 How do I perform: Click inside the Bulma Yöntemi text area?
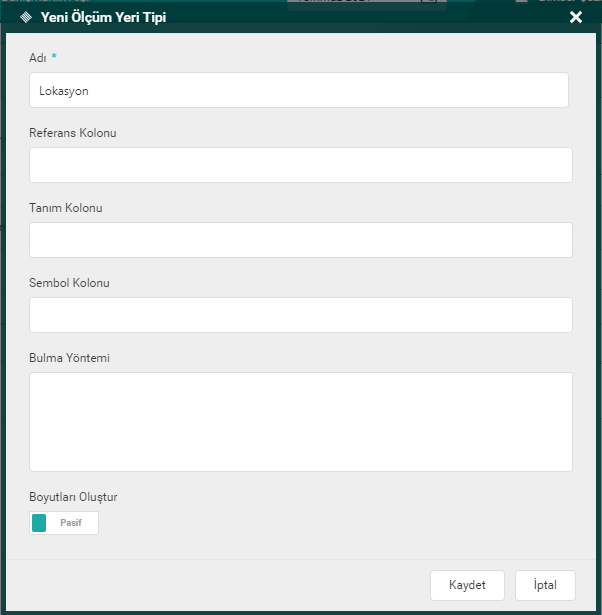coord(300,421)
